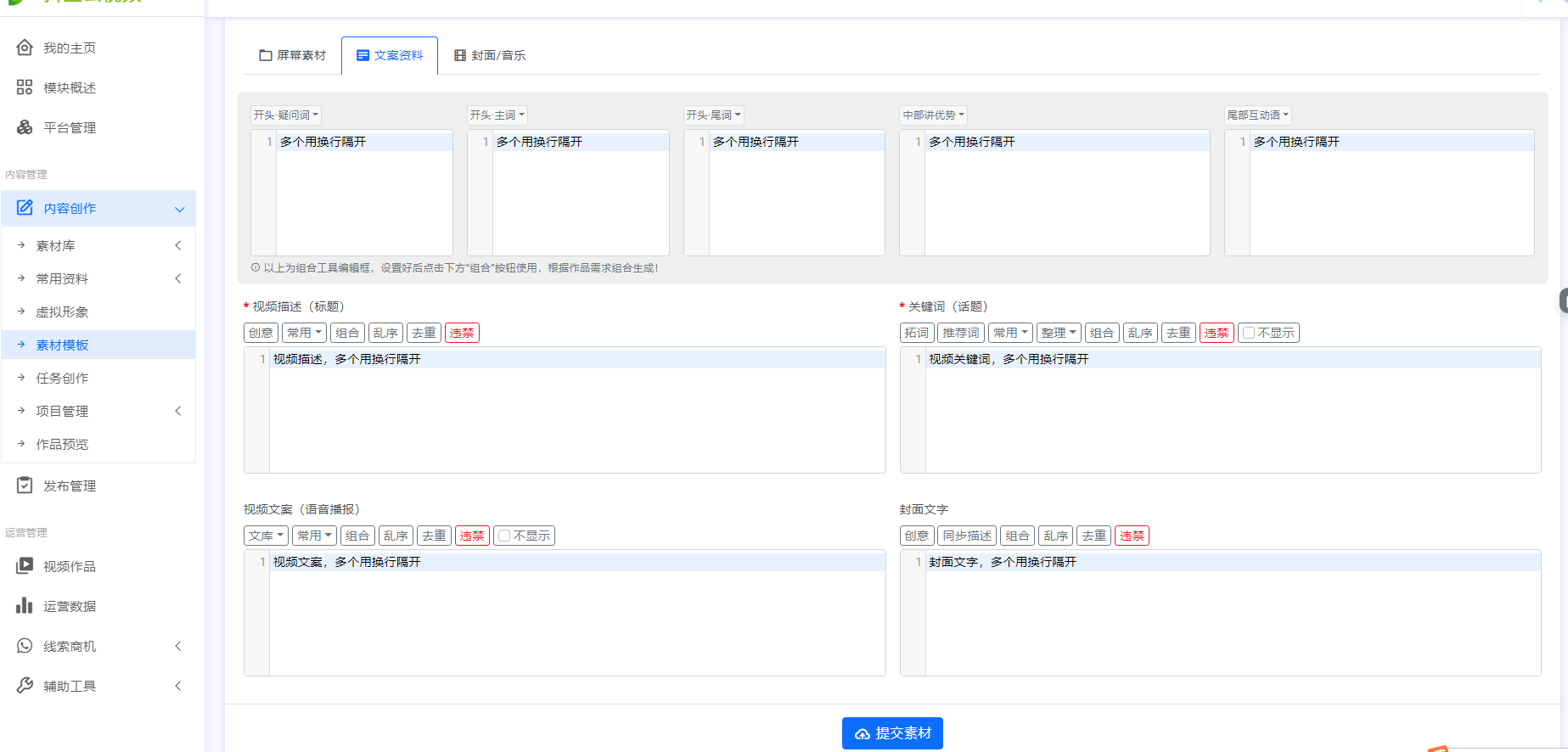Switch to the 屏幕素材 tab
The height and width of the screenshot is (752, 1568).
292,55
